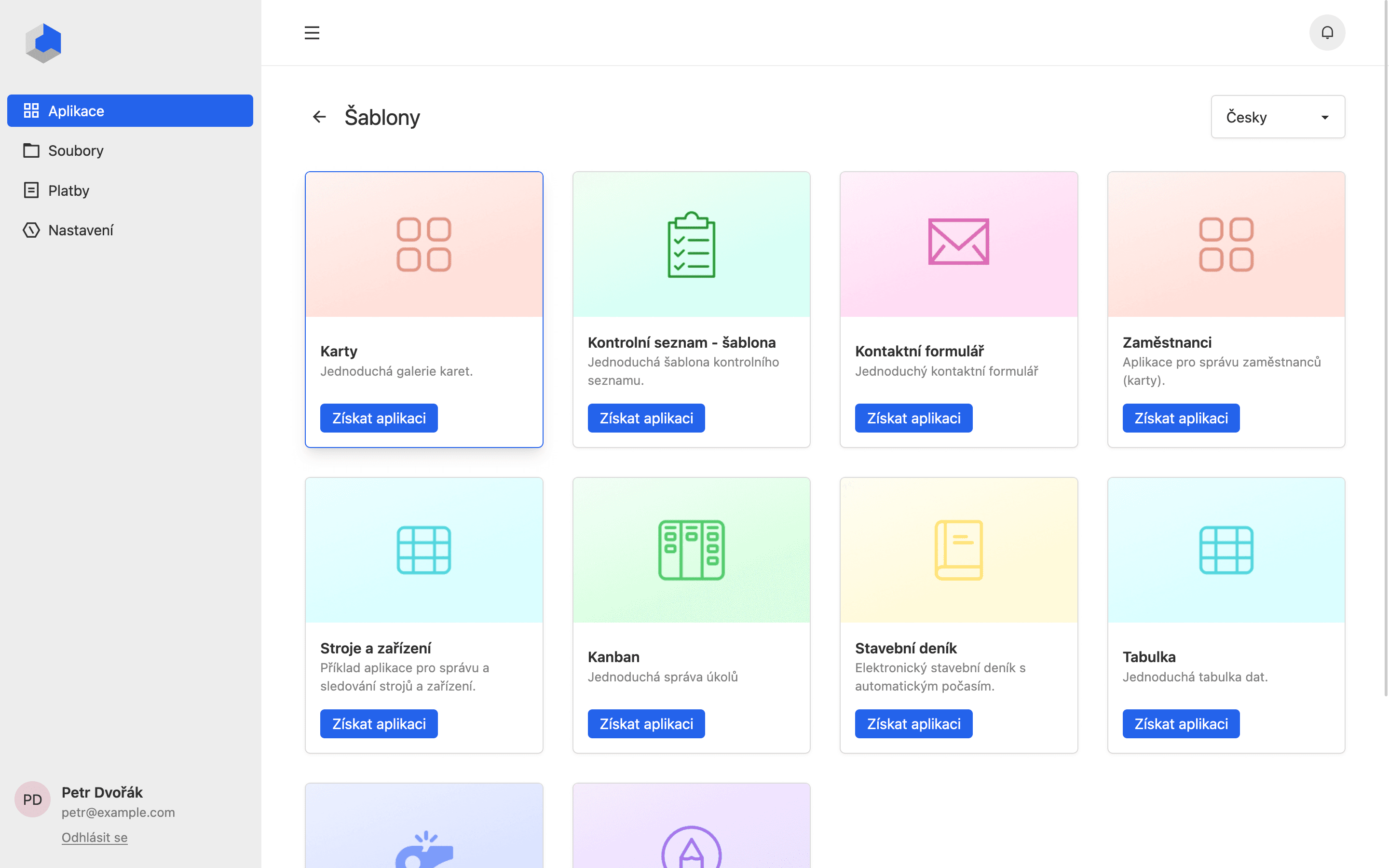Click the description 'Jednoduchá galerie karet.'
The width and height of the screenshot is (1389, 868).
coord(396,371)
